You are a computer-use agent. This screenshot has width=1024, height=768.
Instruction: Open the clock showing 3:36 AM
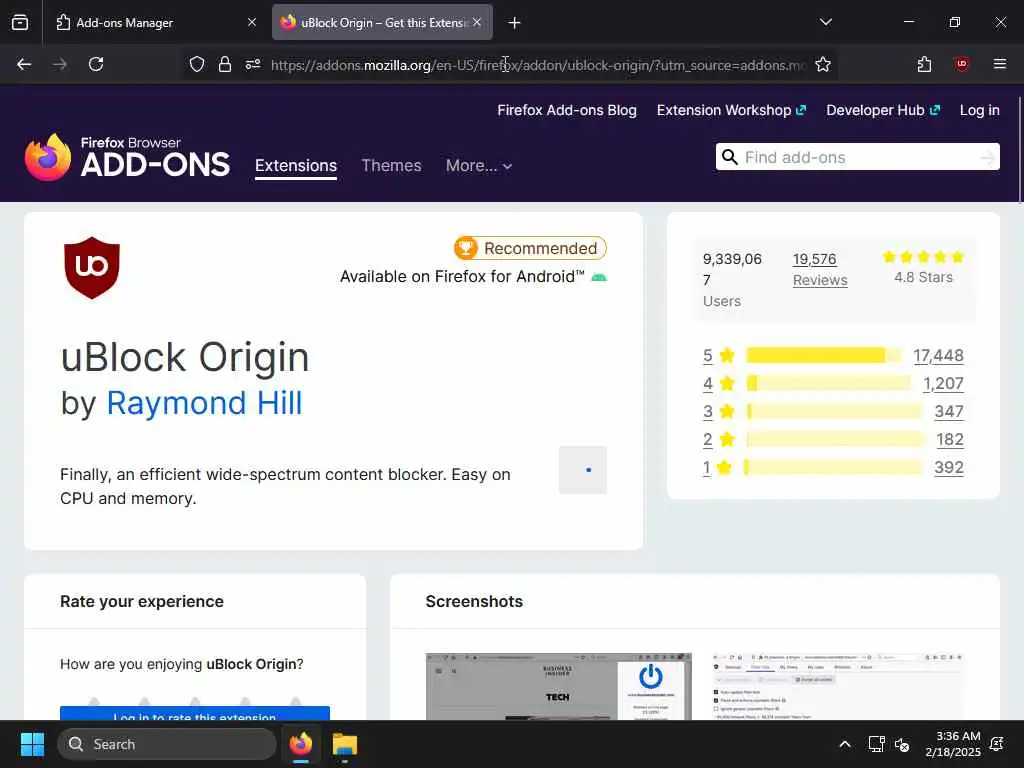pos(953,744)
